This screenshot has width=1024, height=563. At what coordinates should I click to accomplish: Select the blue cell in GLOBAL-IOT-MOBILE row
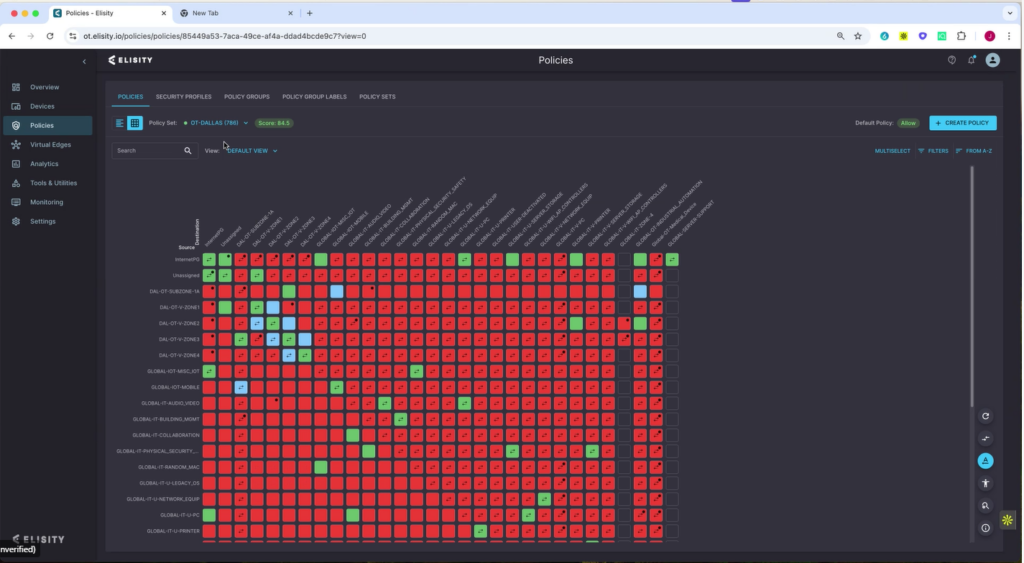241,387
